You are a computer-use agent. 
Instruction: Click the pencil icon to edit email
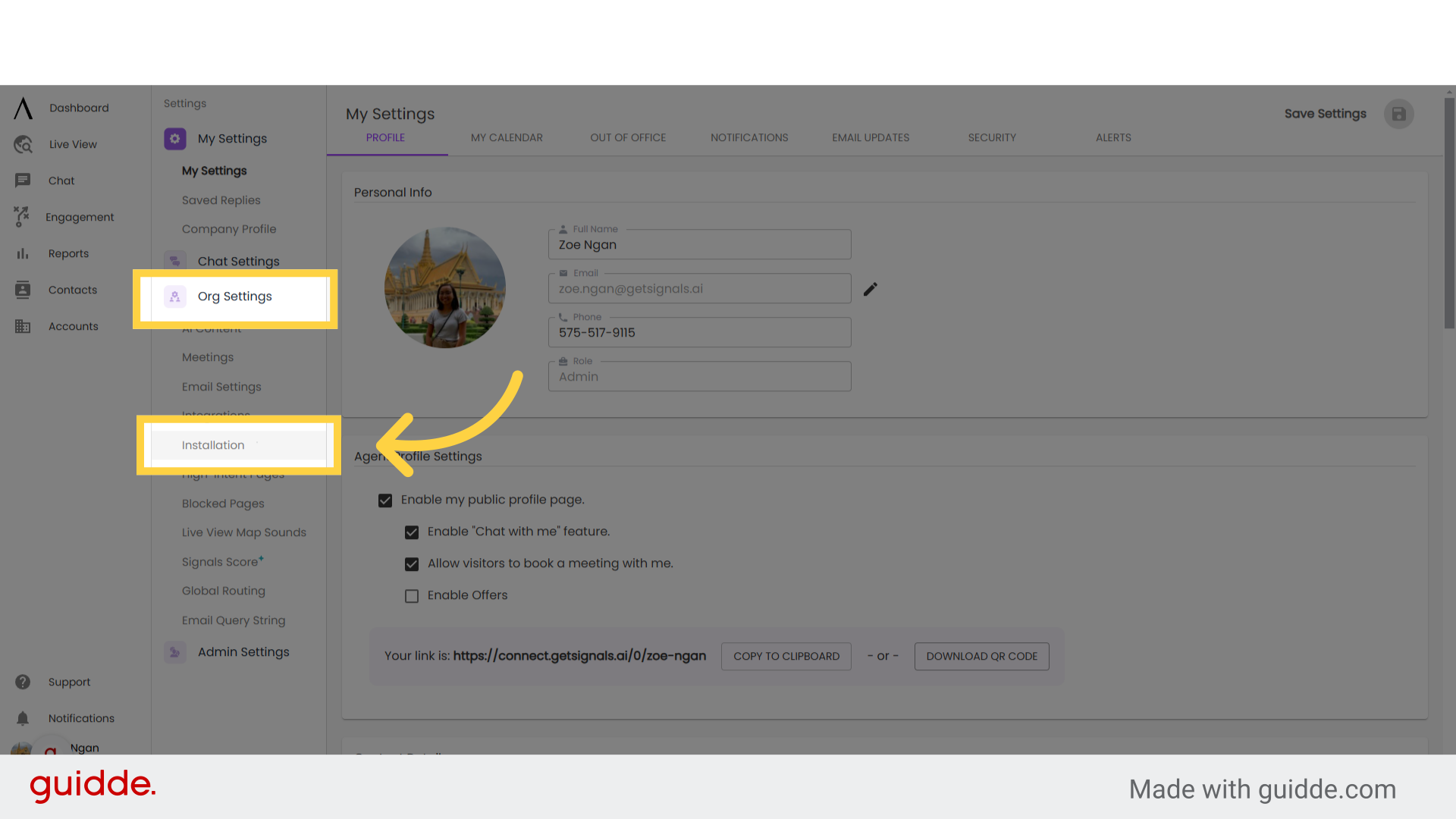click(x=871, y=289)
